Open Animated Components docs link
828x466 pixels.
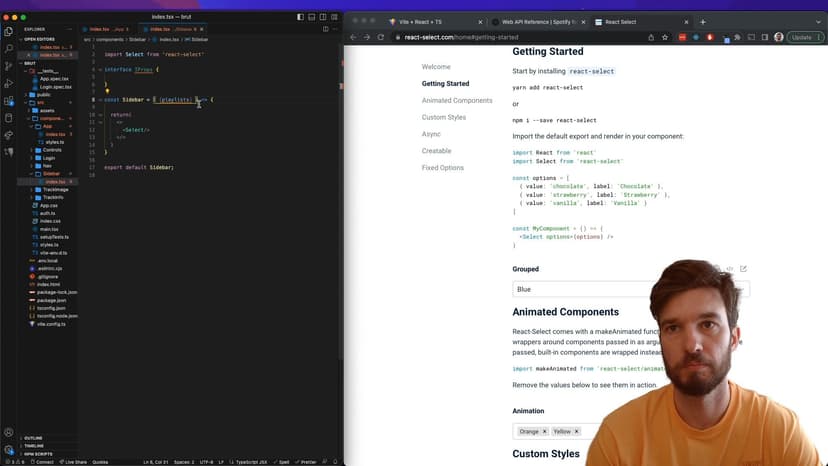[456, 100]
